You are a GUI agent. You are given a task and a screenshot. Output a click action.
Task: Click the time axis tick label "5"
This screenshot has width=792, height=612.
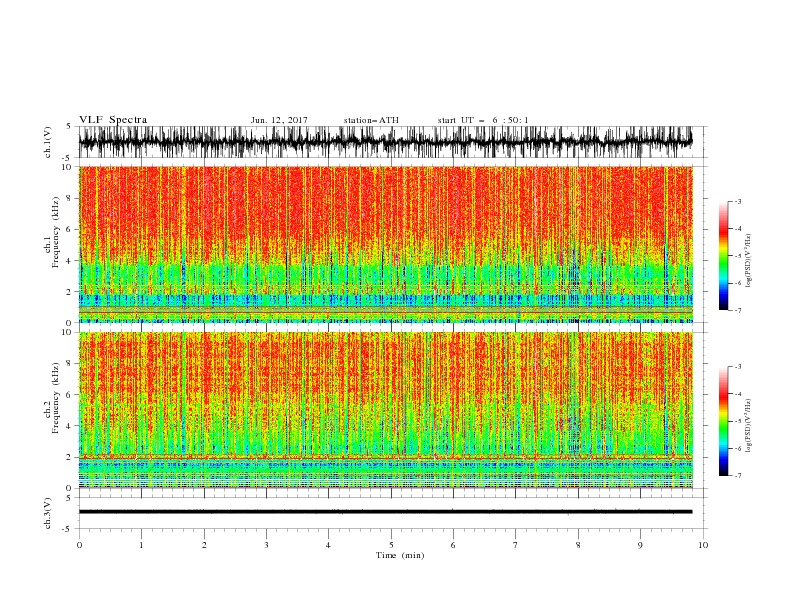pyautogui.click(x=391, y=545)
